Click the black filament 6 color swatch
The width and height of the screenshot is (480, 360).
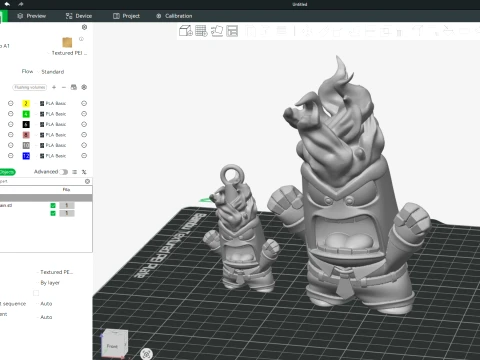(x=26, y=124)
